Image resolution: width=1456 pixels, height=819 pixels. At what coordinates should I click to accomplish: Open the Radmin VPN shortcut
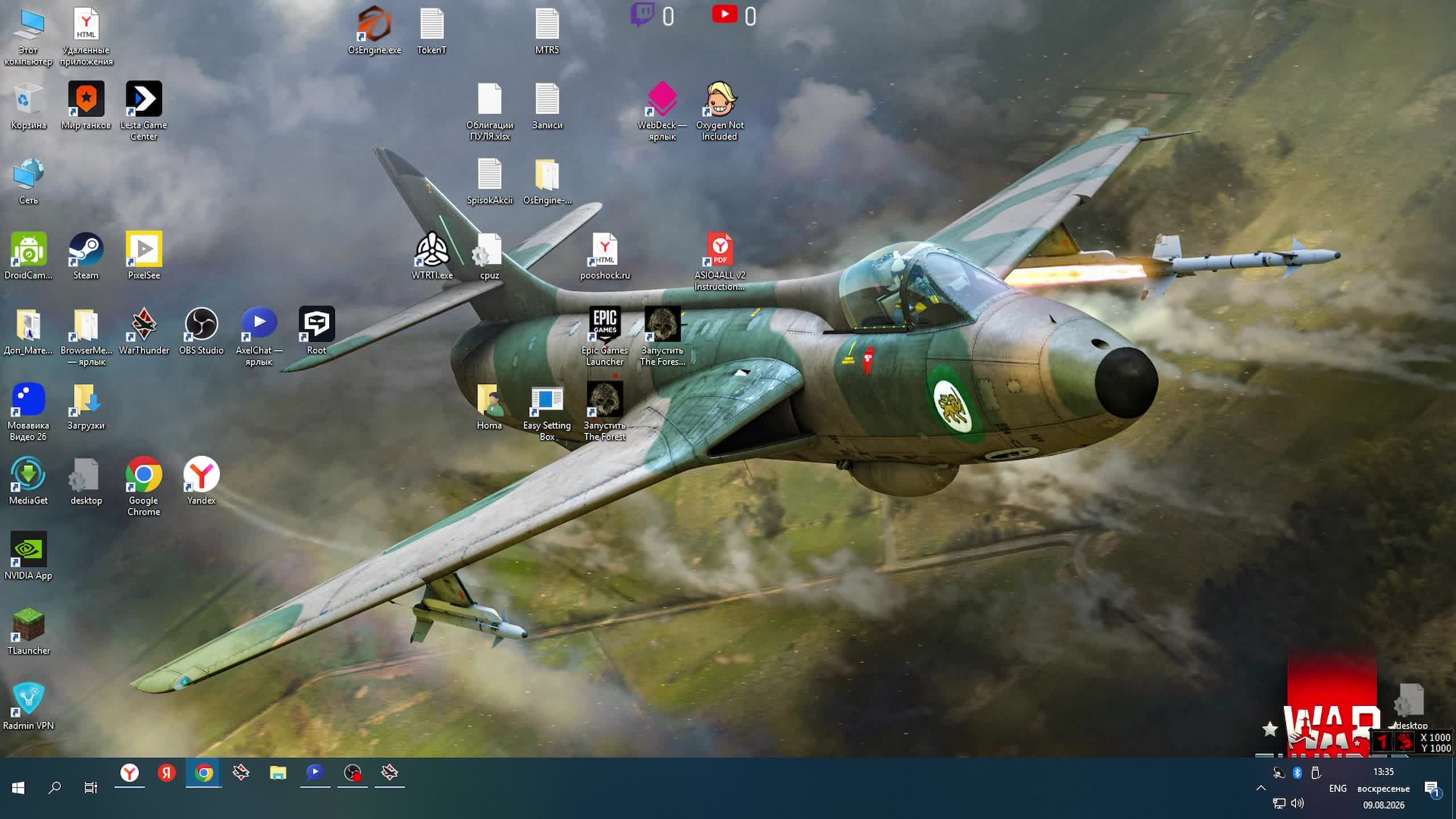pos(28,706)
